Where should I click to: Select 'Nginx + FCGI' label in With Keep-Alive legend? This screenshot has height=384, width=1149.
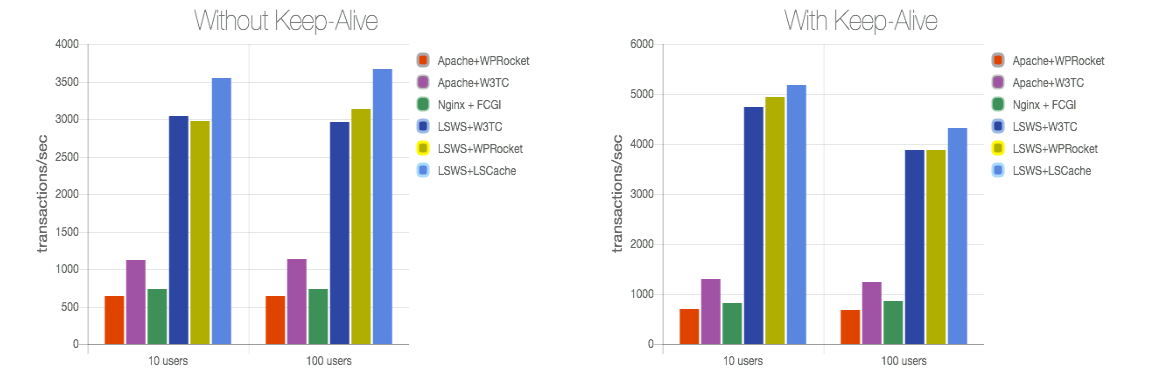click(1044, 105)
